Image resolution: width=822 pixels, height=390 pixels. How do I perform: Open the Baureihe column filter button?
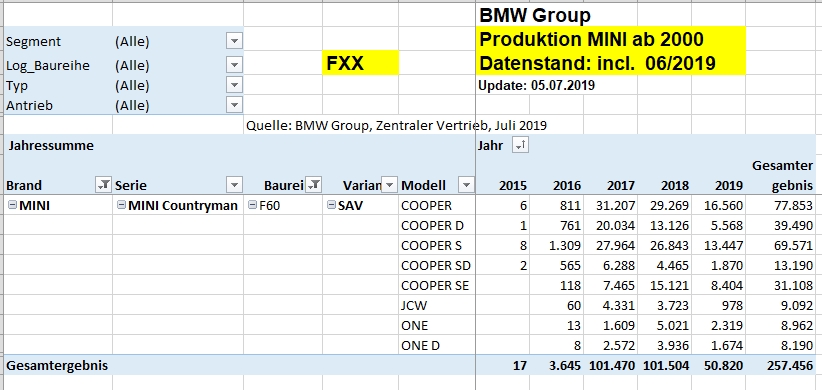click(x=314, y=184)
